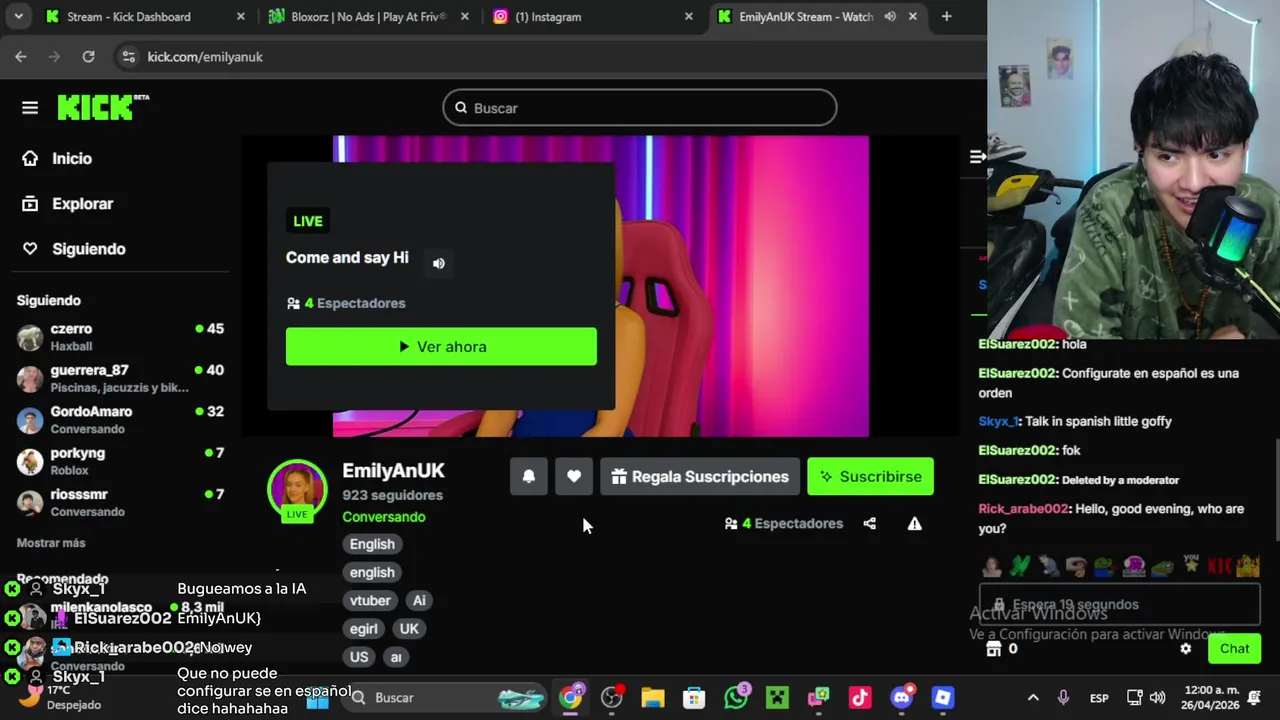Select the egirl tag

(x=364, y=629)
